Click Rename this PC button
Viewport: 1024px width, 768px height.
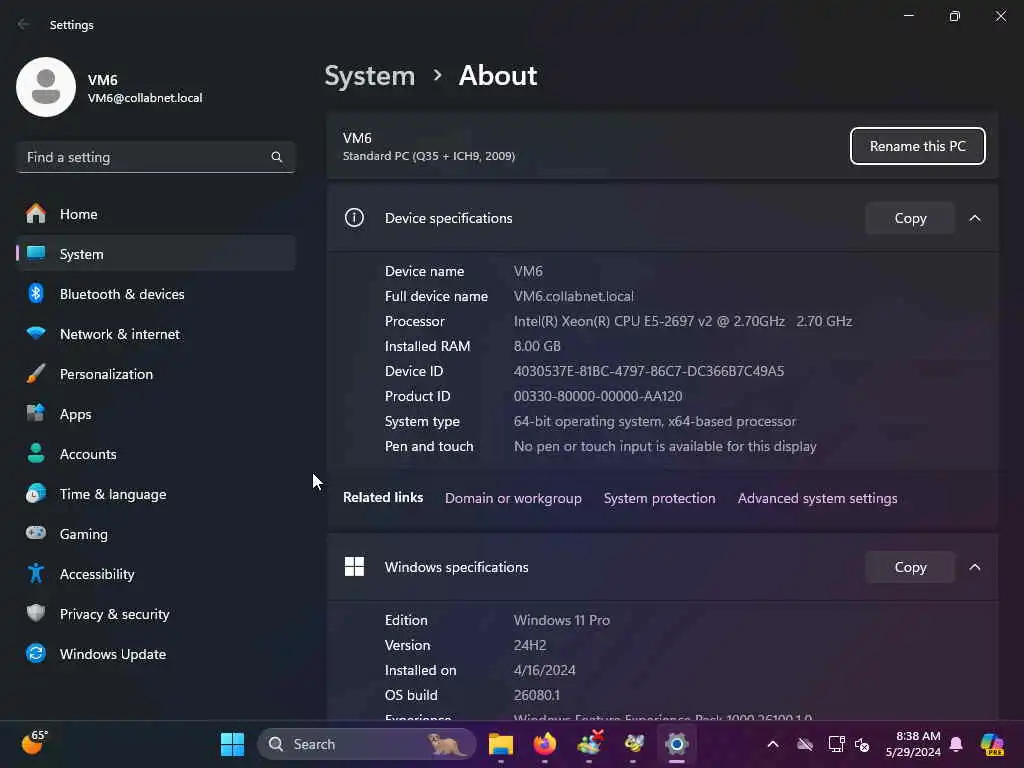click(x=918, y=146)
